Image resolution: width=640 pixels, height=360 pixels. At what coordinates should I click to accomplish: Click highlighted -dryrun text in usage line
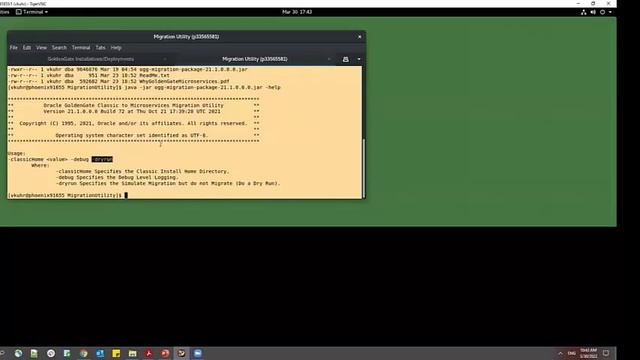[102, 159]
